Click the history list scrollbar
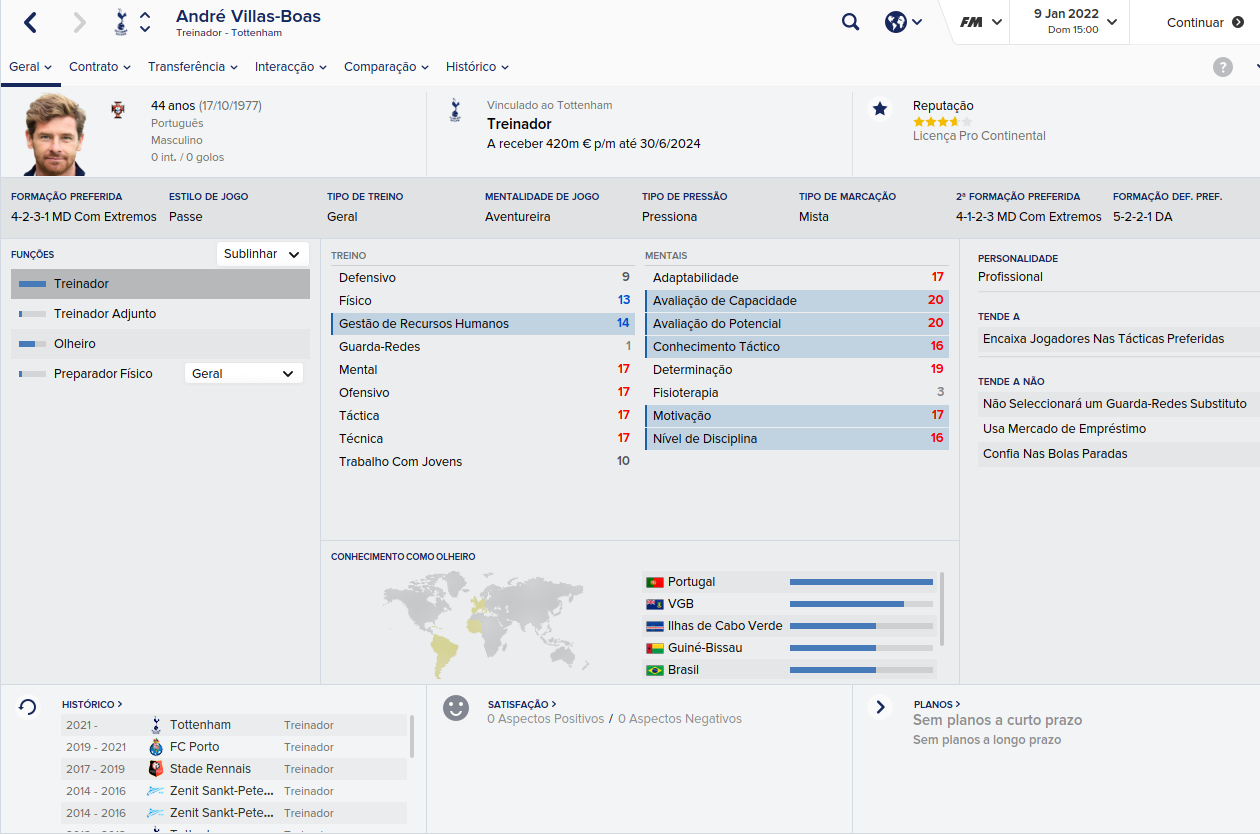1260x834 pixels. [411, 738]
